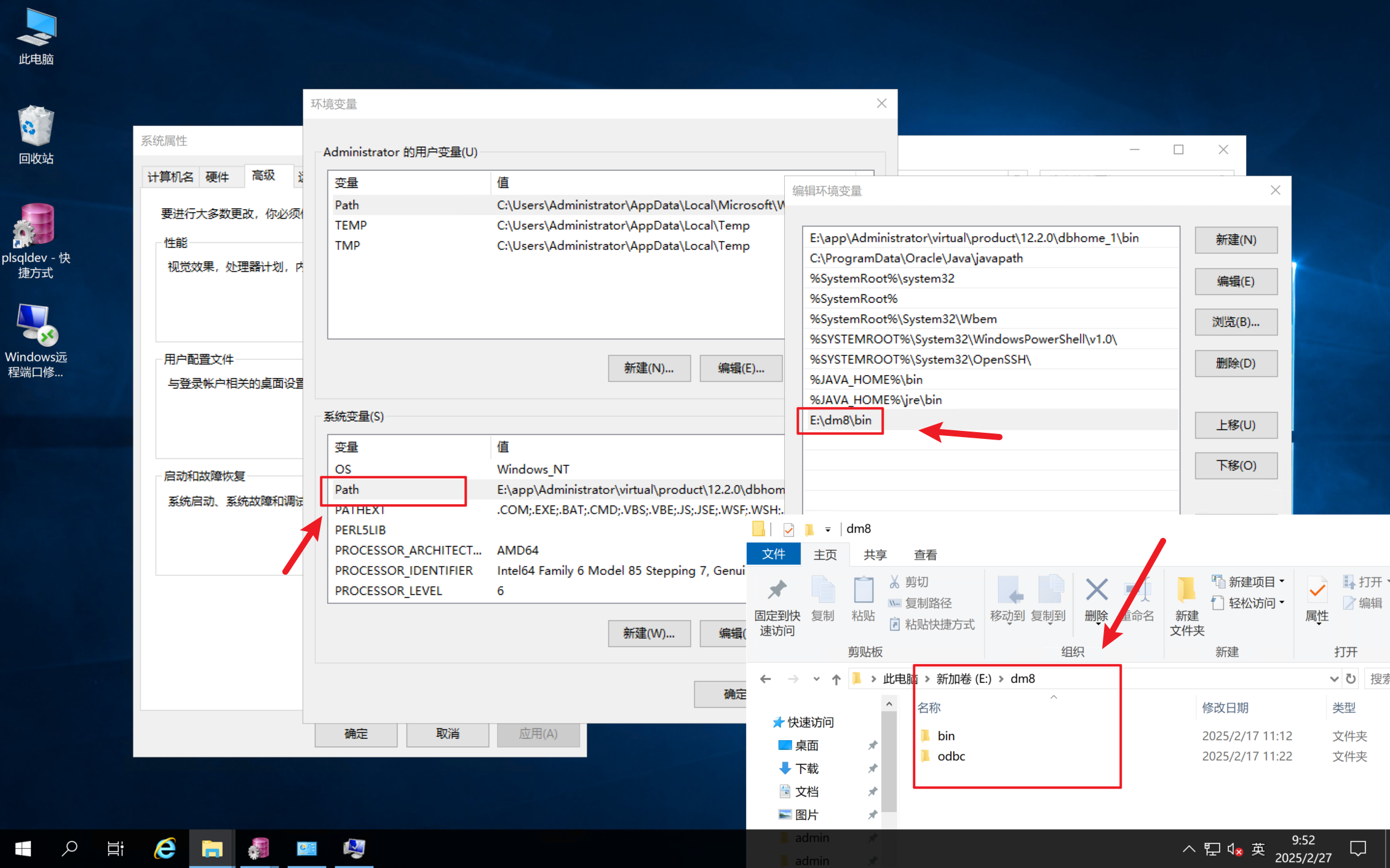1390x868 pixels.
Task: Click the muted volume icon in system tray
Action: click(x=1234, y=850)
